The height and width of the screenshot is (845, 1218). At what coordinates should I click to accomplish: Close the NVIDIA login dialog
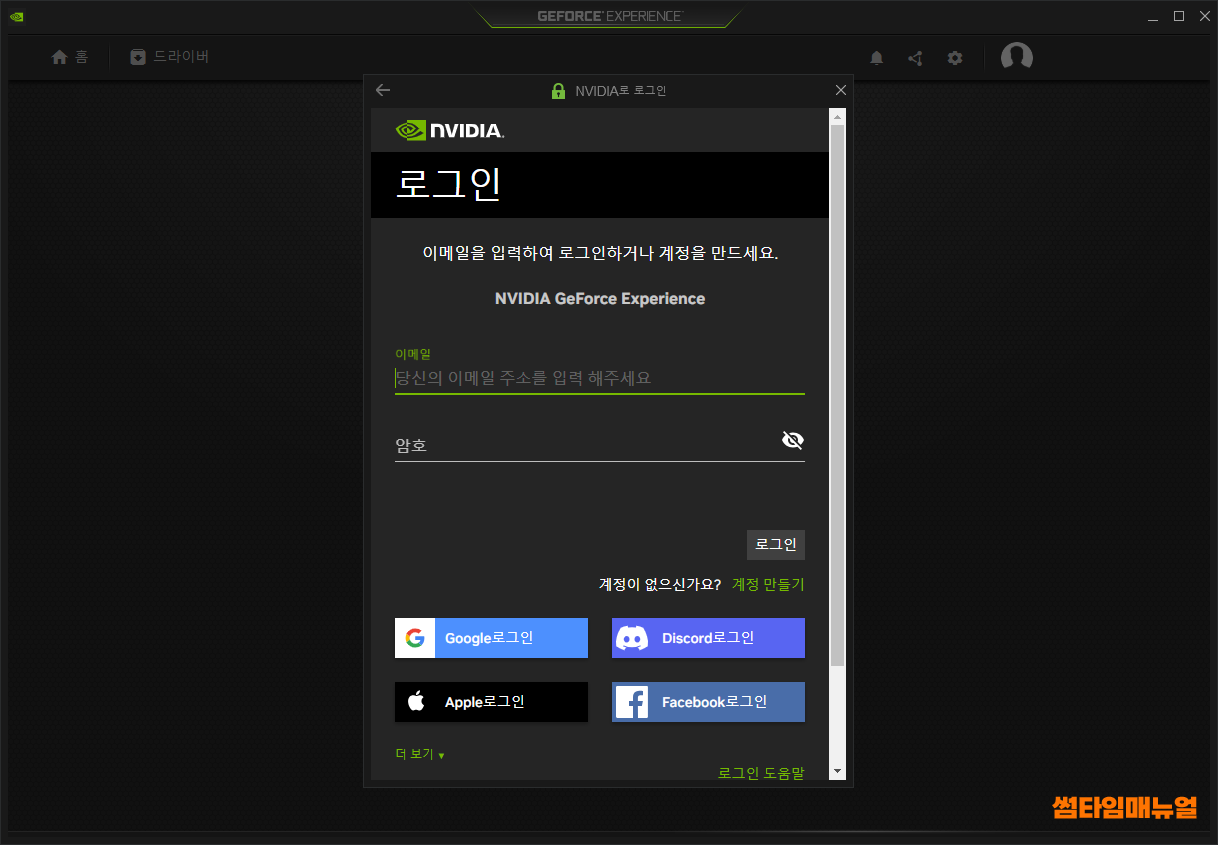tap(840, 90)
